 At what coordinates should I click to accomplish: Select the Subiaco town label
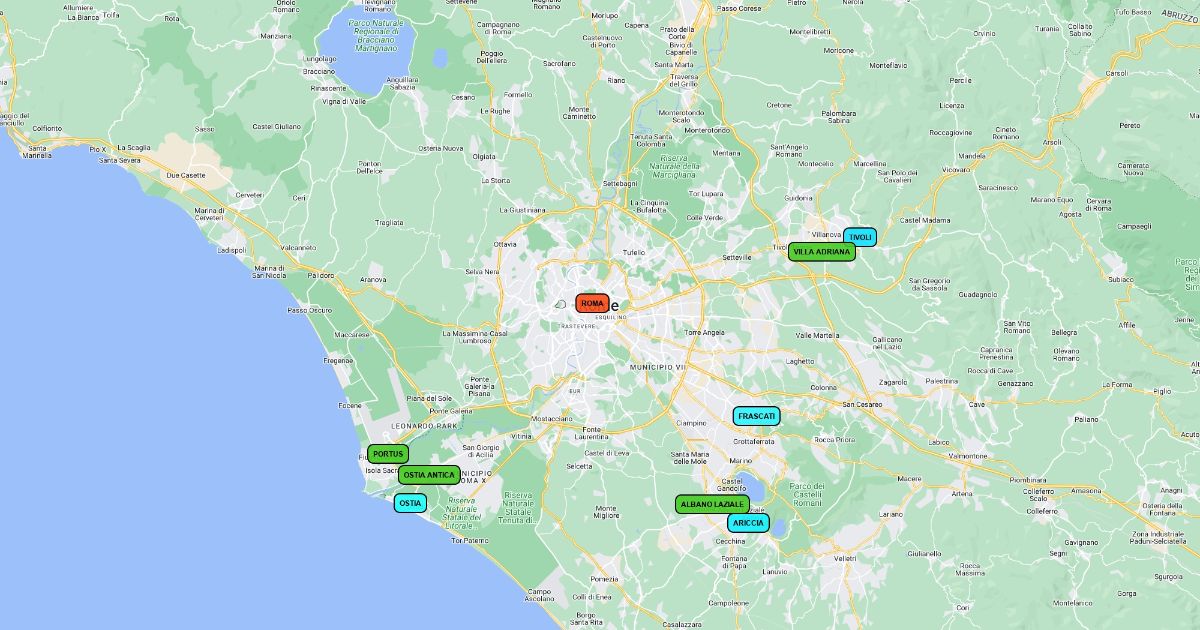[x=1121, y=280]
